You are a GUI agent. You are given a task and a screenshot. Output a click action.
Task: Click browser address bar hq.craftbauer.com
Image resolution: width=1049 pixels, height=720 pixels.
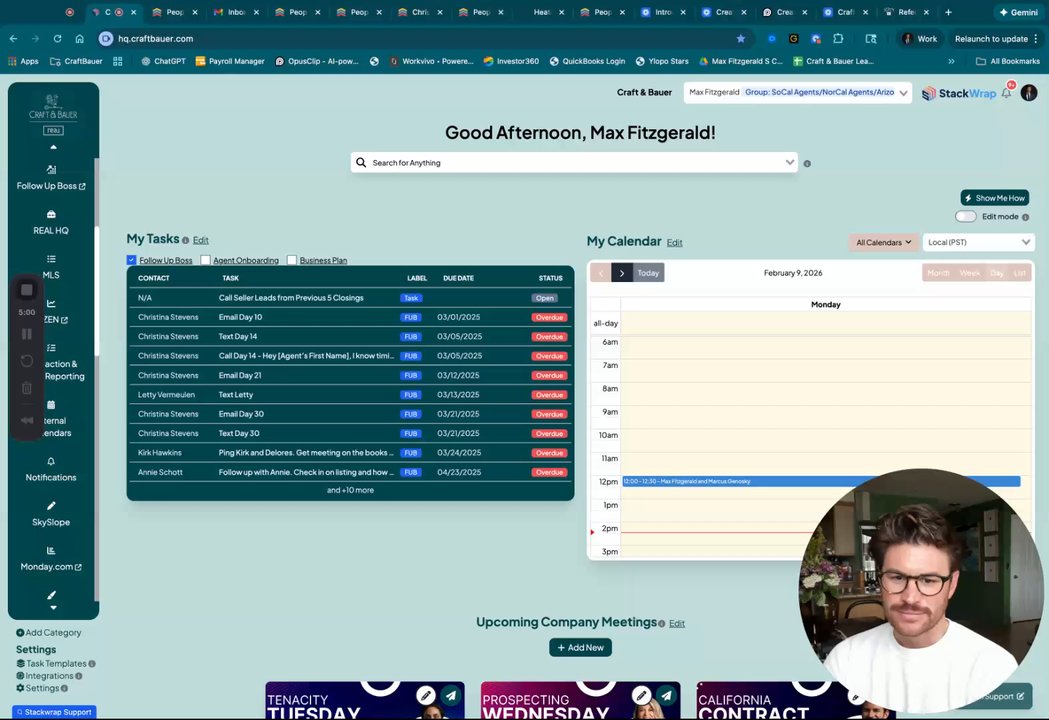click(x=421, y=39)
